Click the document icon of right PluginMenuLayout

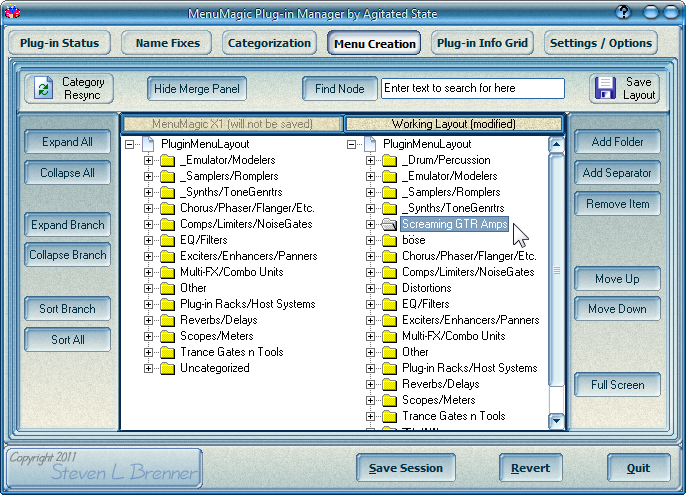371,144
